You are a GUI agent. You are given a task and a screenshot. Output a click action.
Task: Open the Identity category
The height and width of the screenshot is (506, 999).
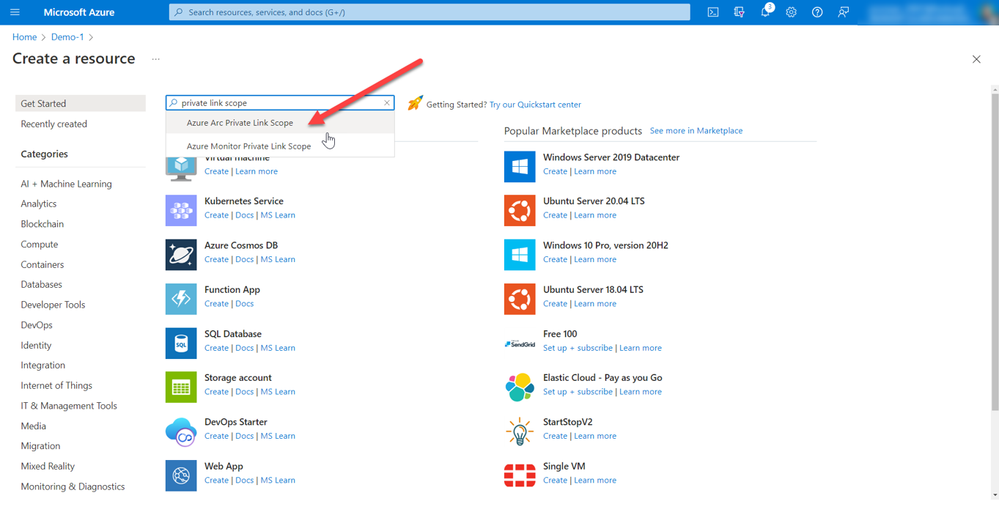pos(36,345)
